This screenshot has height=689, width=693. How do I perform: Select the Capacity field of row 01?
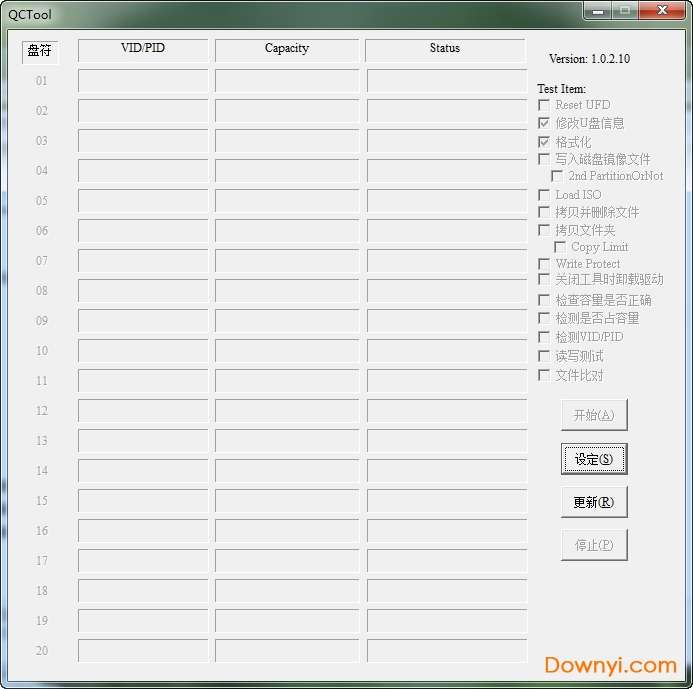tap(287, 80)
